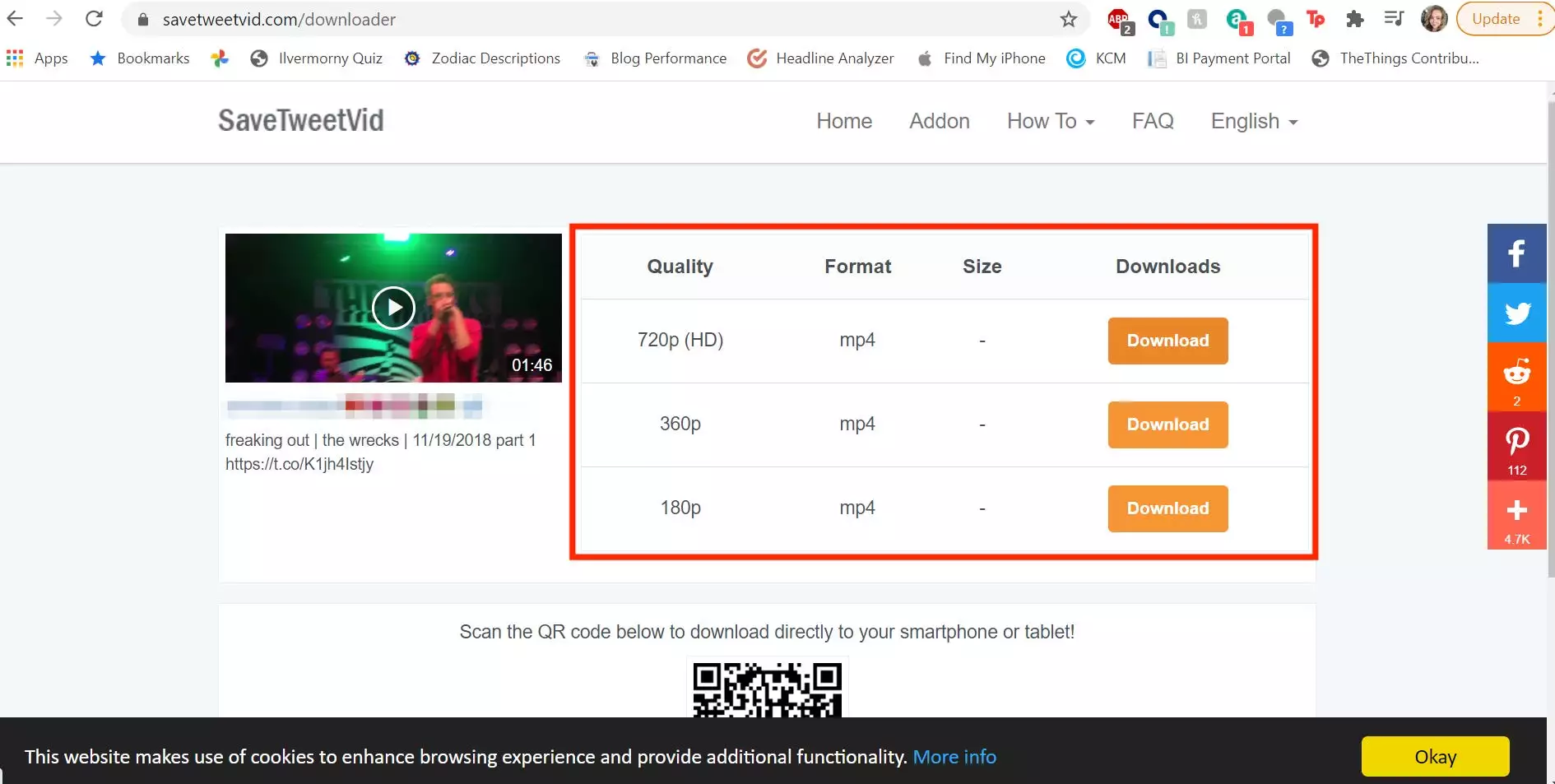Open the Chrome profile avatar
The image size is (1555, 784).
[x=1433, y=19]
